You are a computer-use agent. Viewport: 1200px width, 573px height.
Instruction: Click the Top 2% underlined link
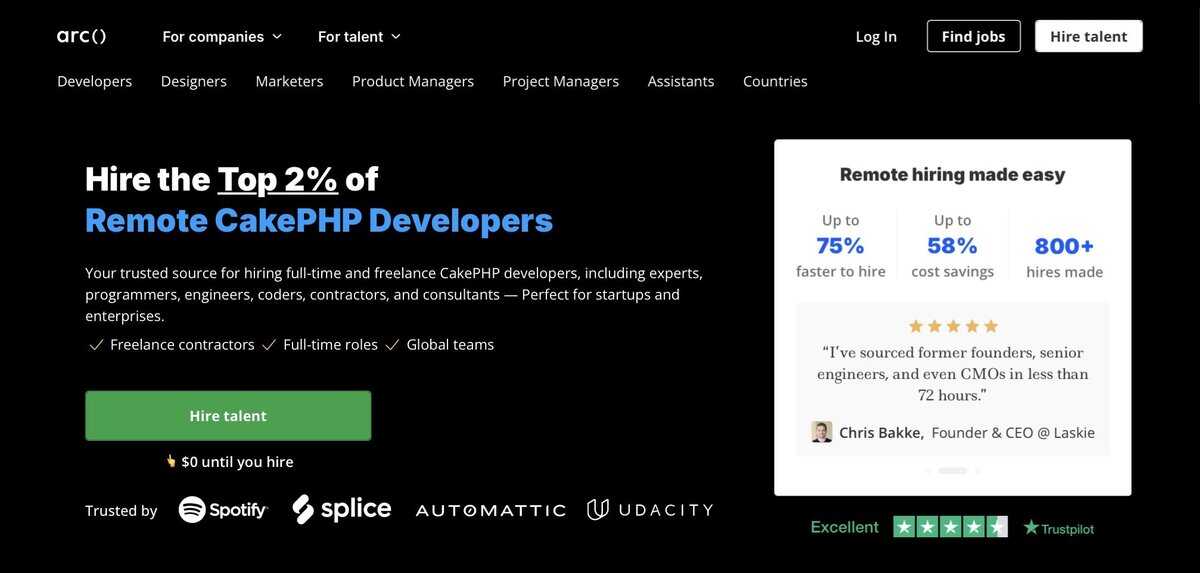pos(277,179)
